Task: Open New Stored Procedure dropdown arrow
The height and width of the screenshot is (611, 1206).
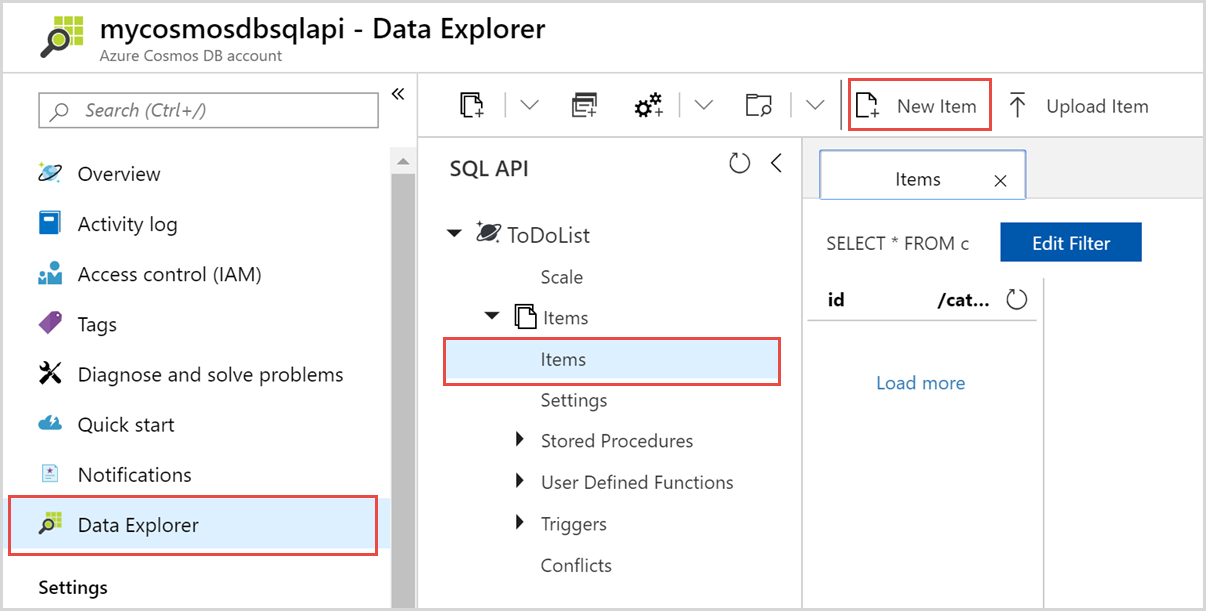Action: [704, 105]
